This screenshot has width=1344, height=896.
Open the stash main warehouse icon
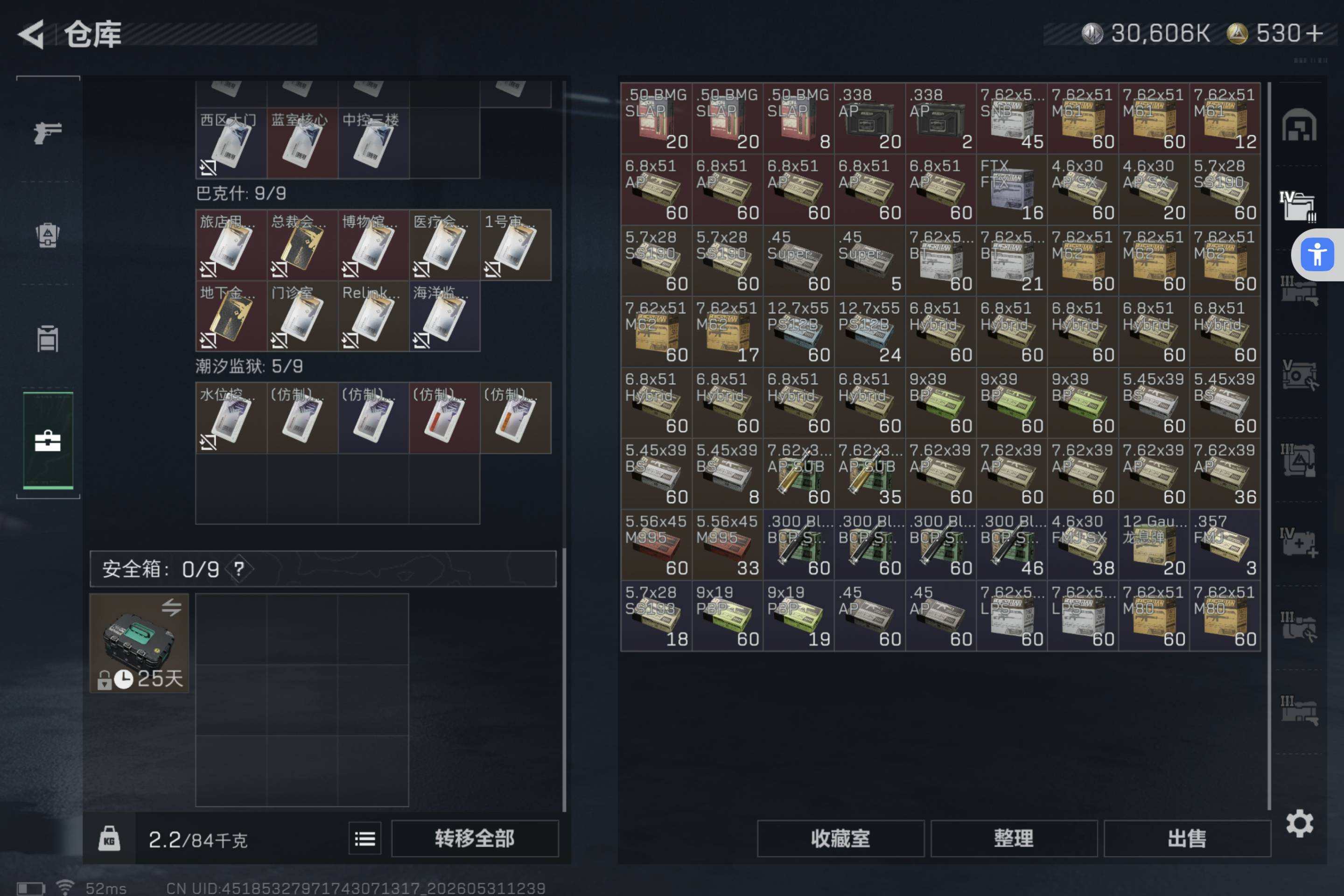pyautogui.click(x=1299, y=125)
